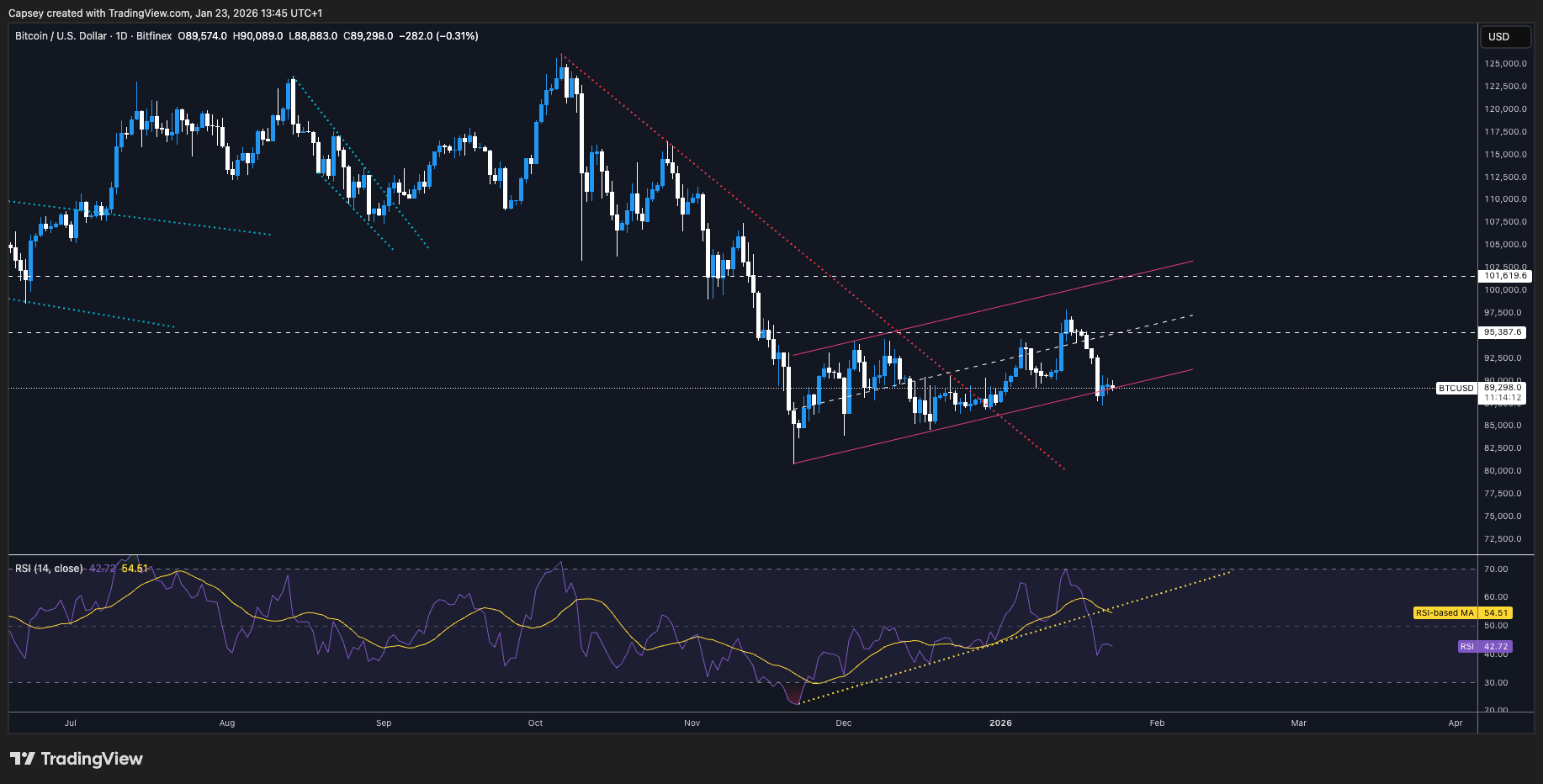Click the purple RSI 42.72 axis label

pyautogui.click(x=1485, y=647)
